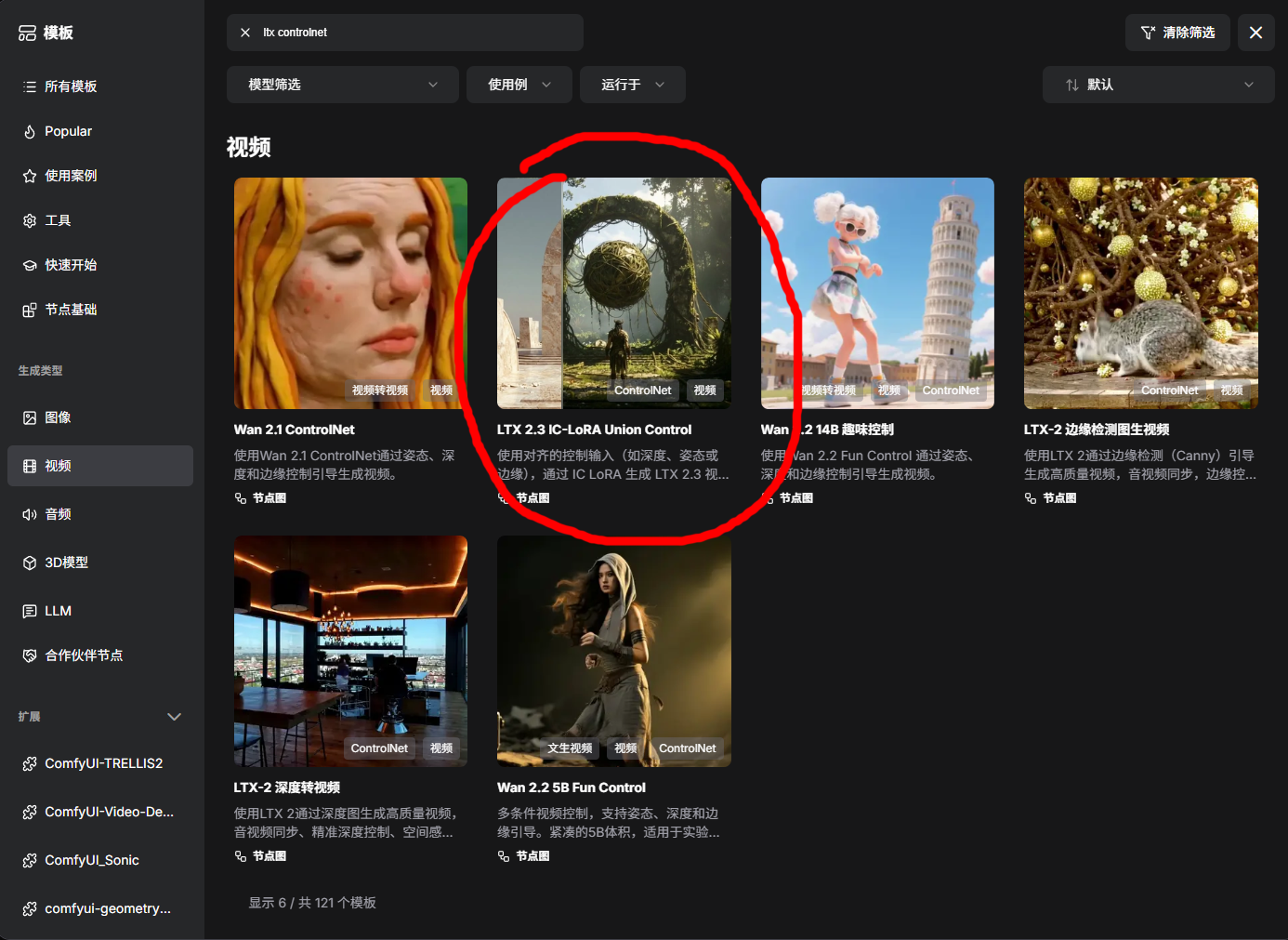Click ComfyUI_Sonic puzzle icon
This screenshot has height=940, width=1288.
[30, 860]
